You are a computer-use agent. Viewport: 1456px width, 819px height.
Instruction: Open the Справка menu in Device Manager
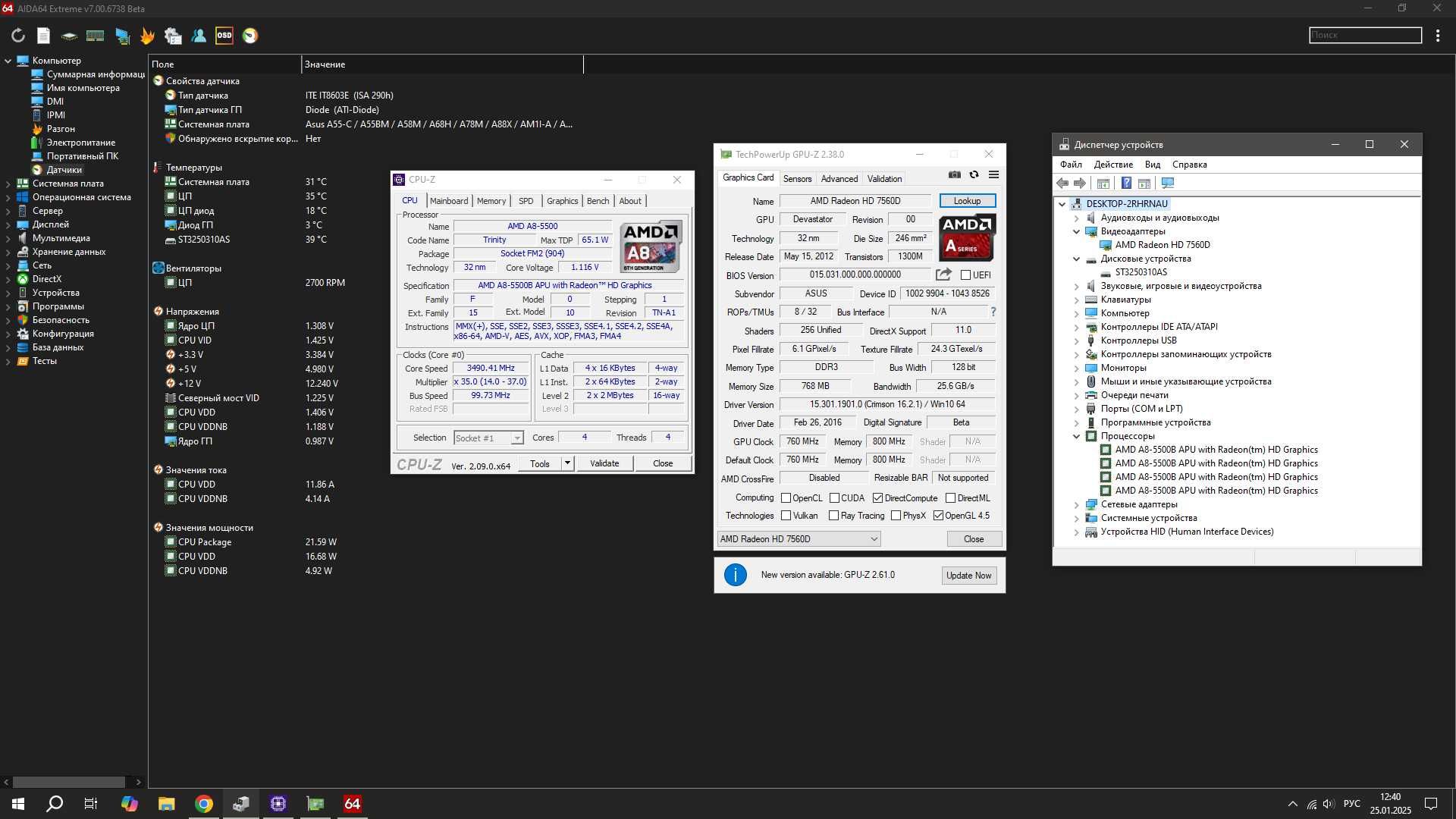pyautogui.click(x=1189, y=165)
